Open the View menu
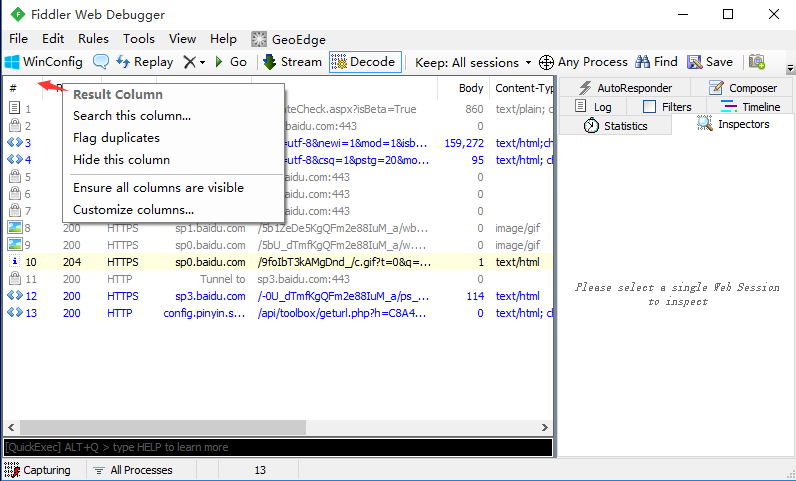 click(182, 39)
